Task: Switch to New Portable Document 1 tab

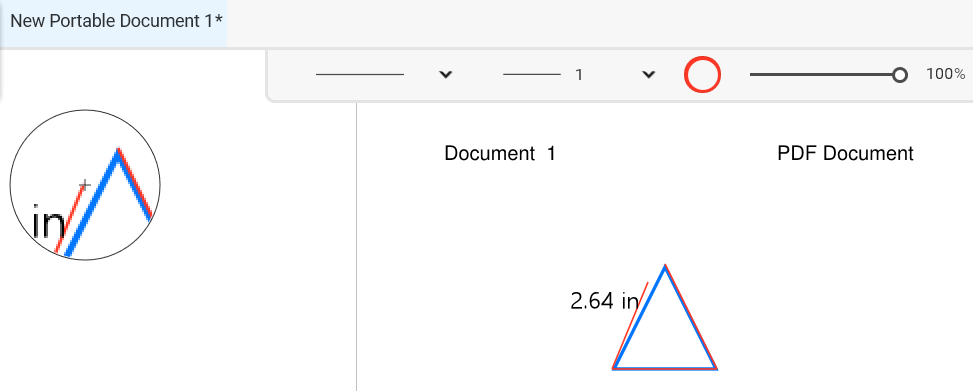Action: pyautogui.click(x=116, y=21)
